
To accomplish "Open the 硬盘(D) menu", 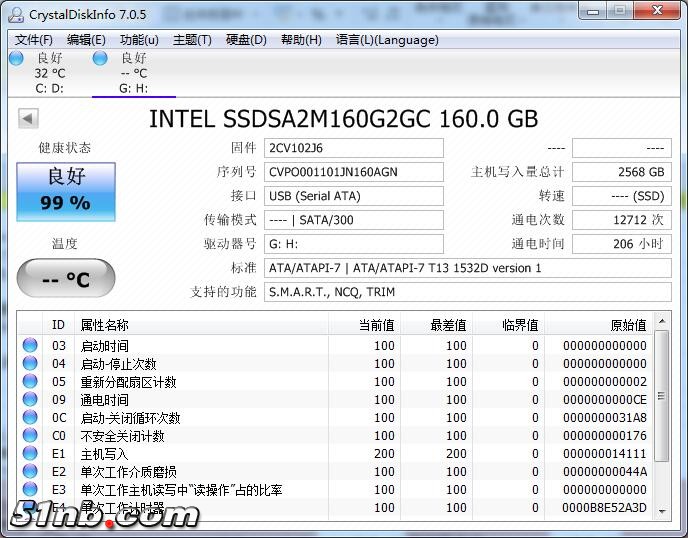I will (x=246, y=40).
